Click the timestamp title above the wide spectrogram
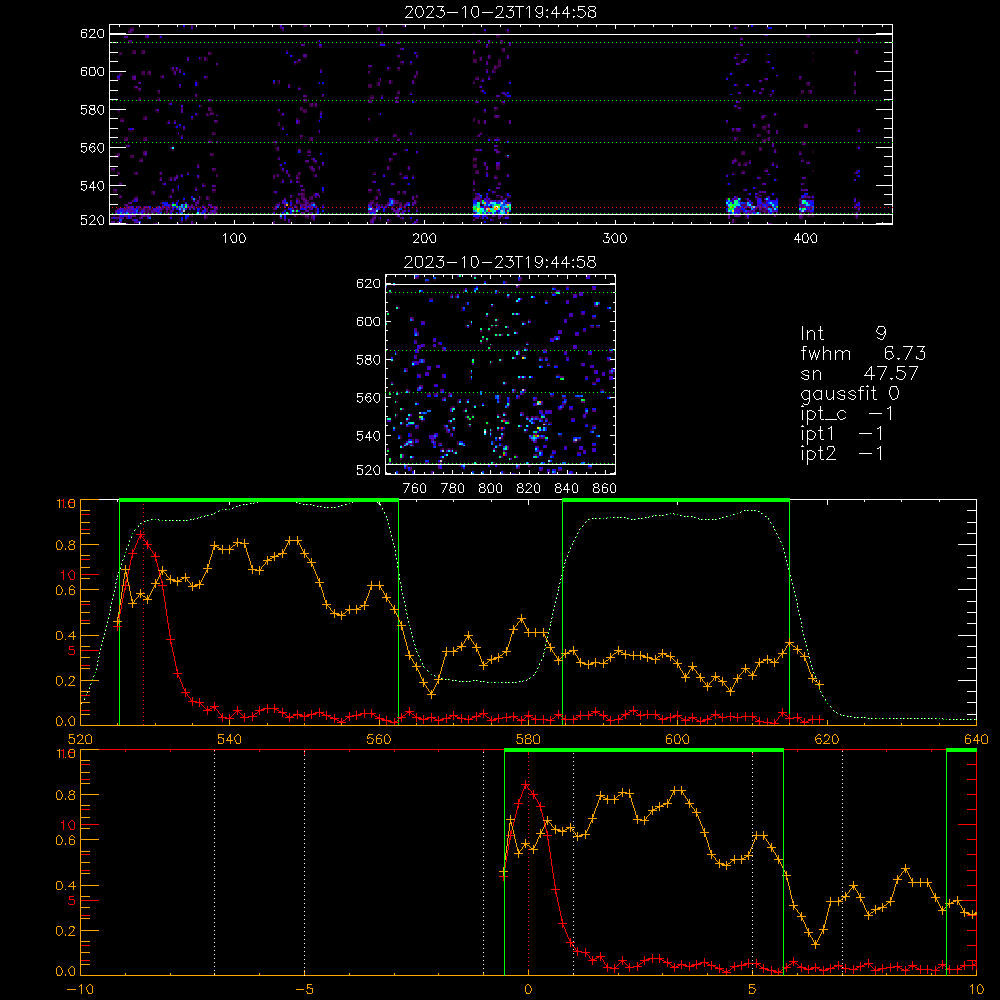The image size is (1000, 1000). click(500, 12)
